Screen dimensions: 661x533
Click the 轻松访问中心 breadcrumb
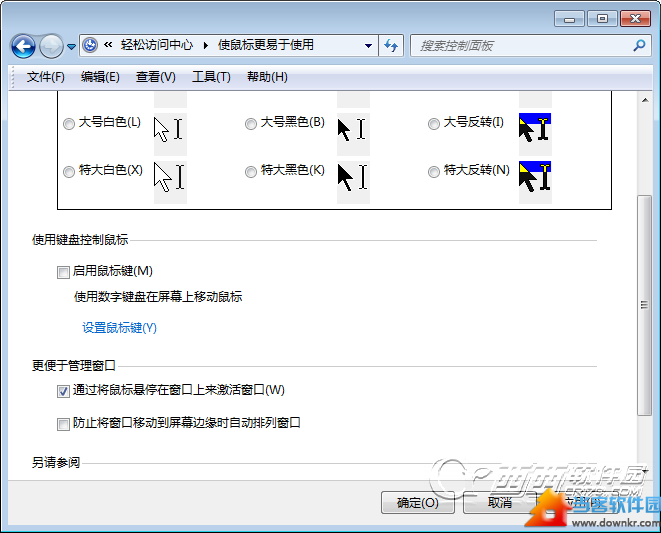click(157, 45)
